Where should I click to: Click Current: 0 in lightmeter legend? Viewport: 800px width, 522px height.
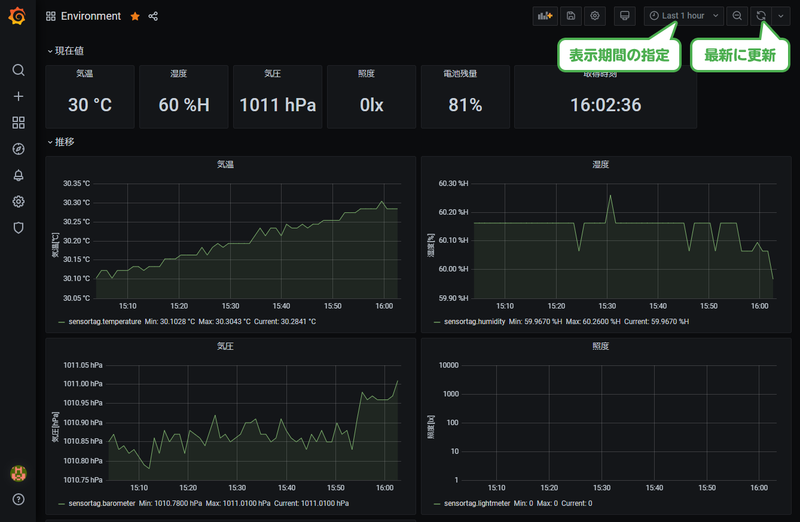(x=577, y=503)
